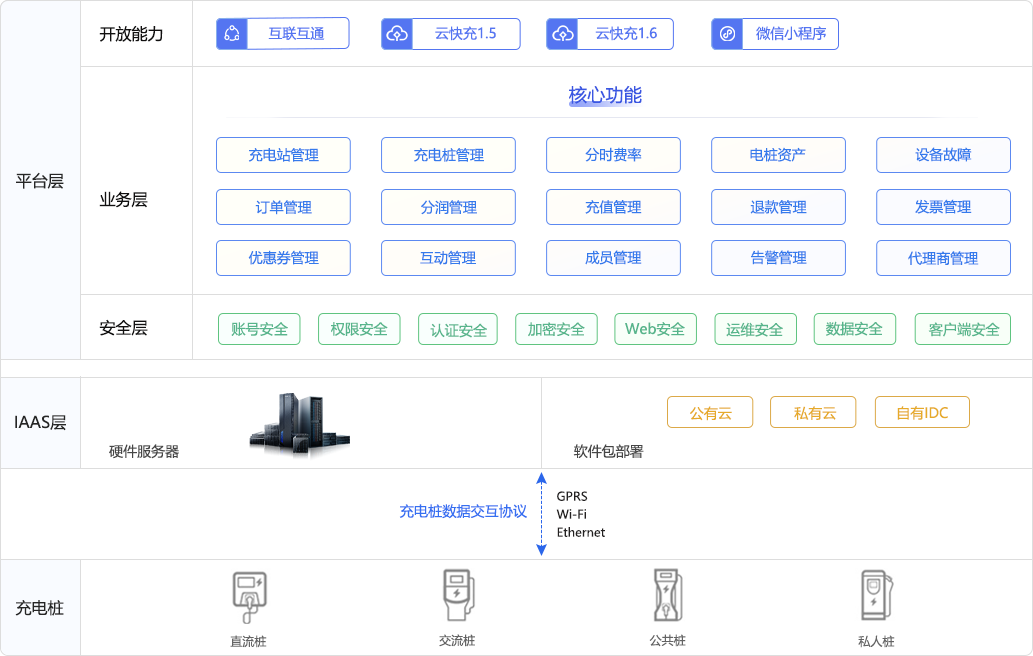Click the 认证安全 security tag
1033x656 pixels.
pos(458,329)
